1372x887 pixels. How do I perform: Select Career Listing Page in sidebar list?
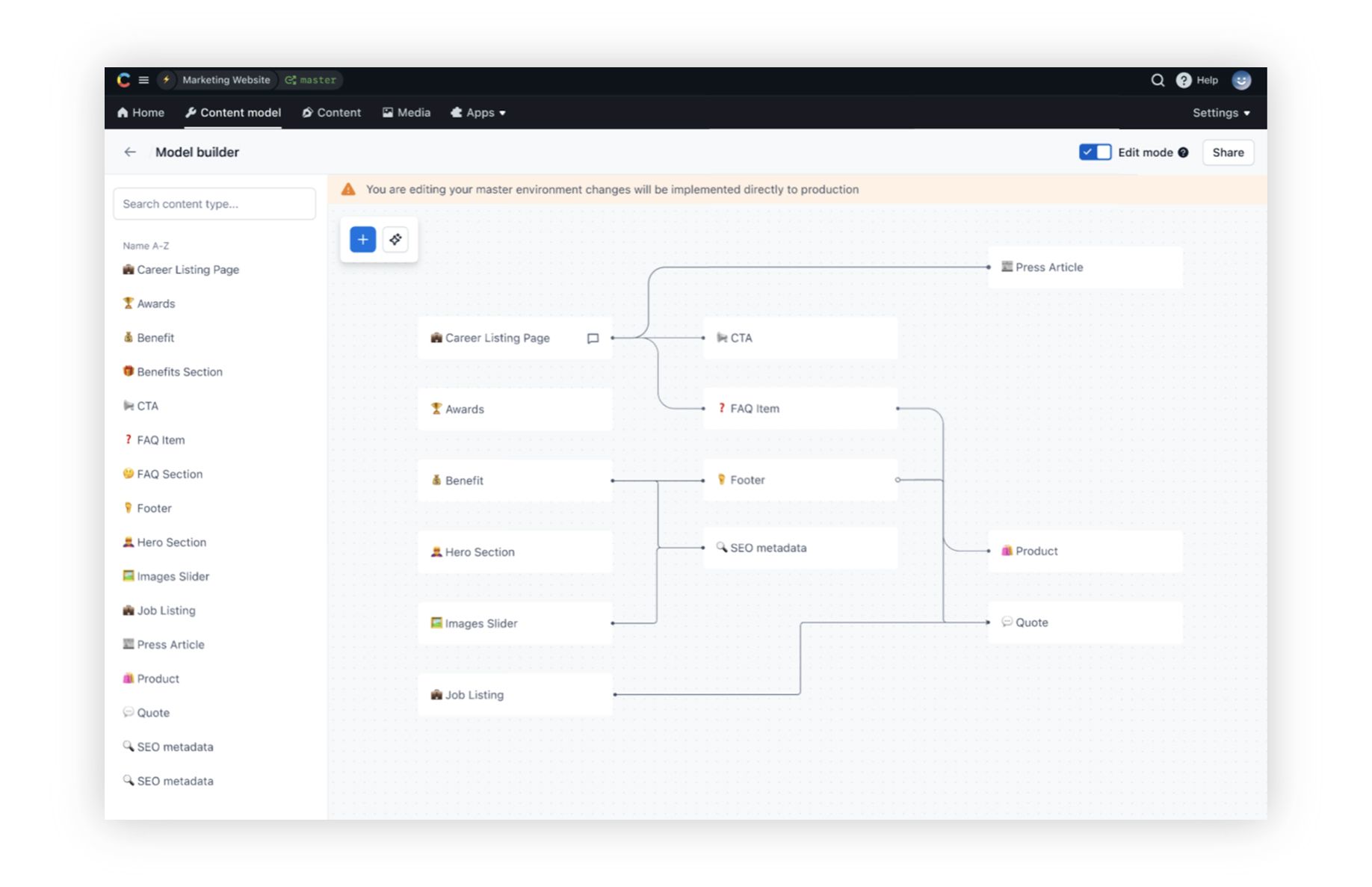181,269
